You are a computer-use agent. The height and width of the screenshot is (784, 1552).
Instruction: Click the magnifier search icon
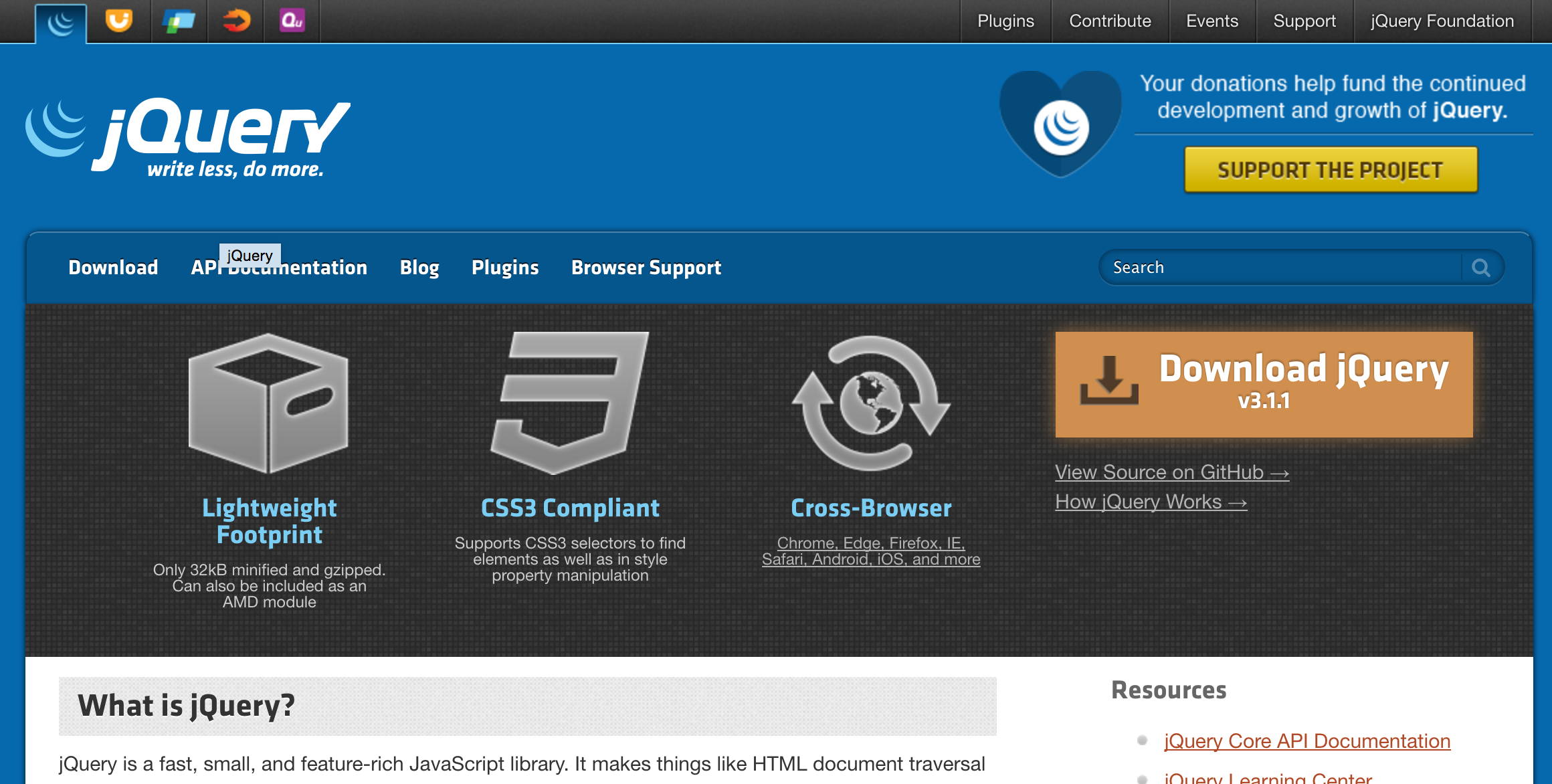(x=1481, y=268)
